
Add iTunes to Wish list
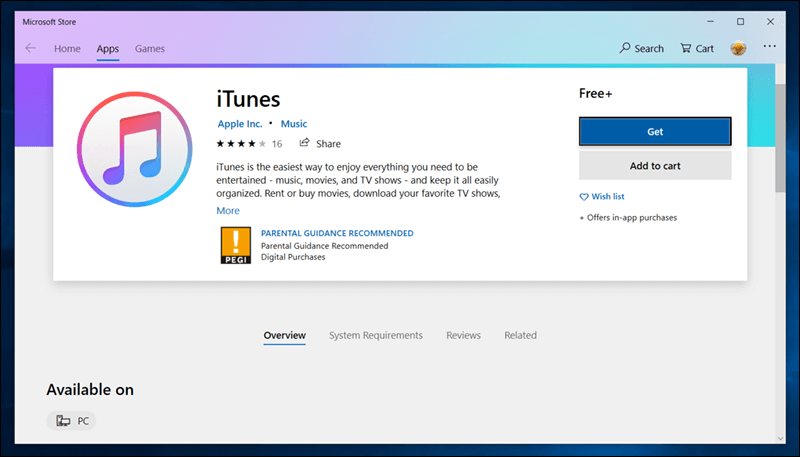tap(602, 196)
